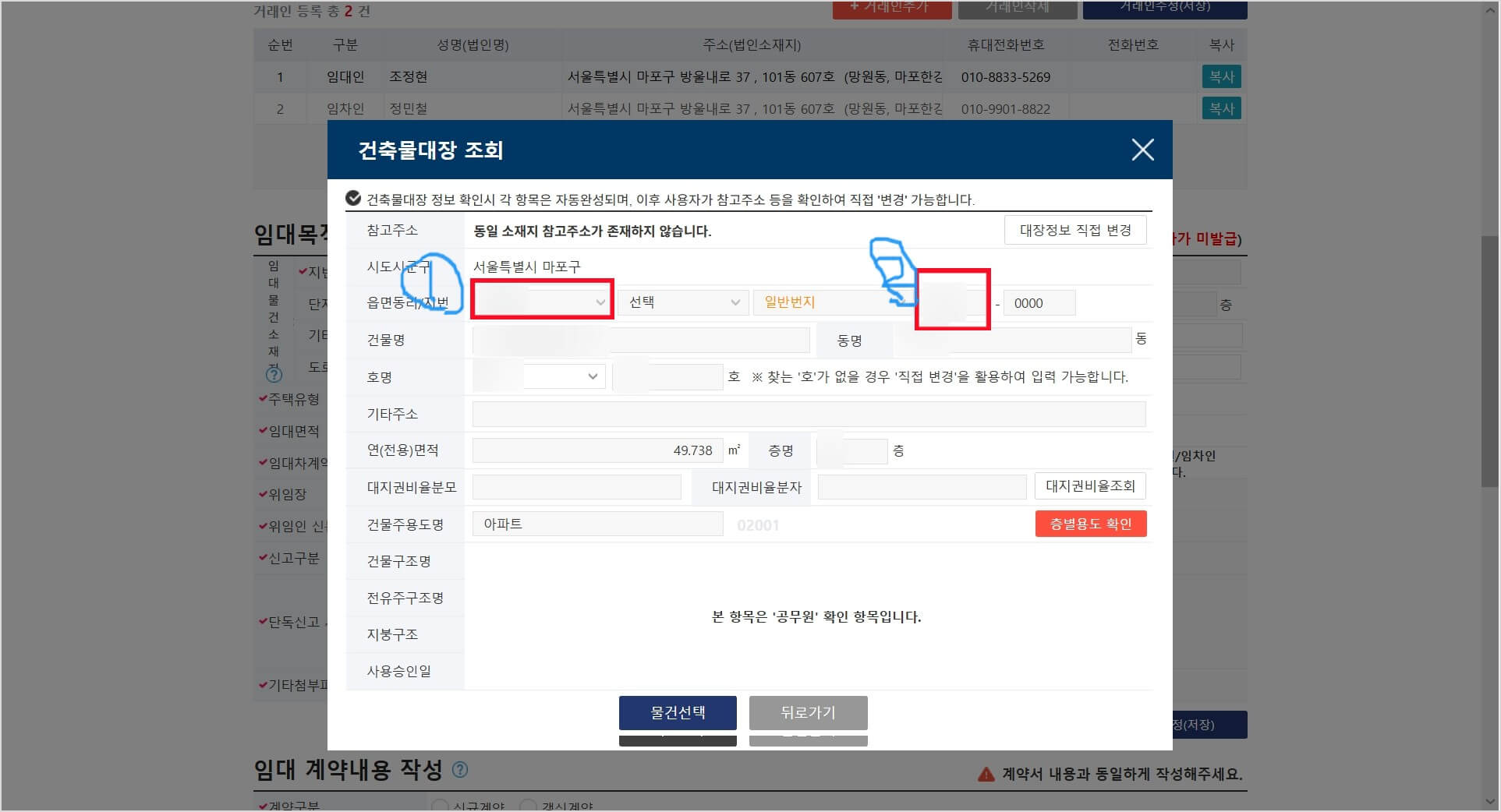Click the 건물명 input field
1501x812 pixels.
pyautogui.click(x=641, y=340)
